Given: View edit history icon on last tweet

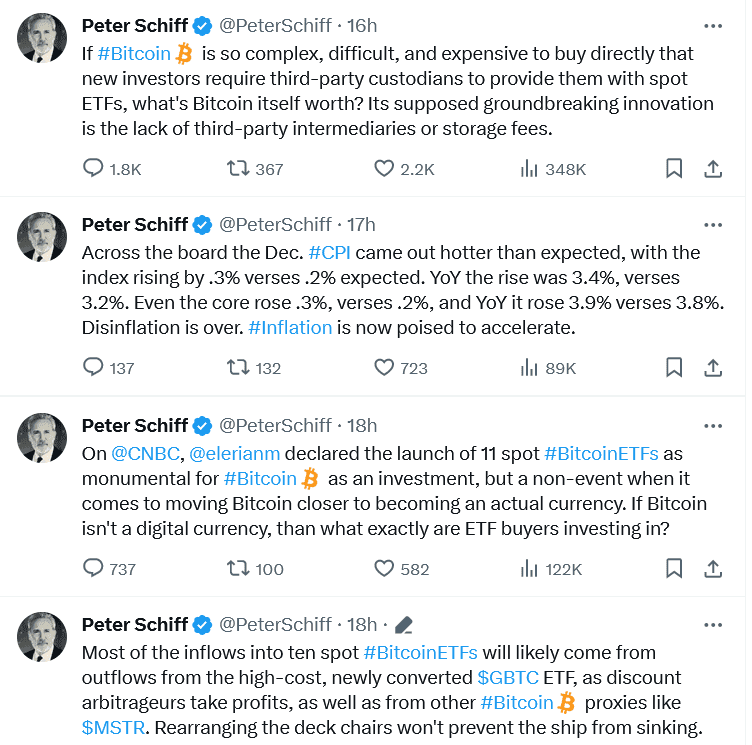Looking at the screenshot, I should [404, 625].
